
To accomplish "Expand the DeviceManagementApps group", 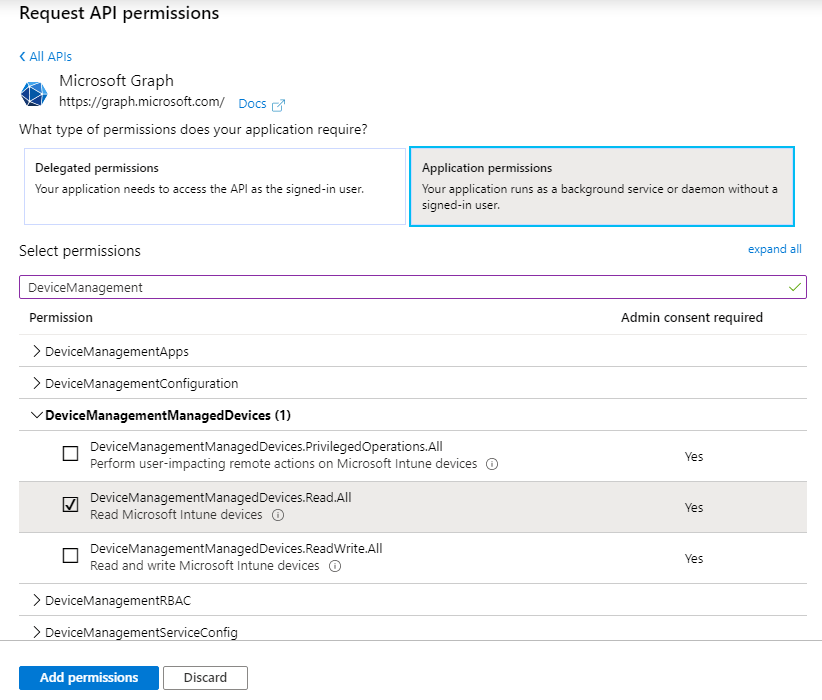I will tap(37, 351).
